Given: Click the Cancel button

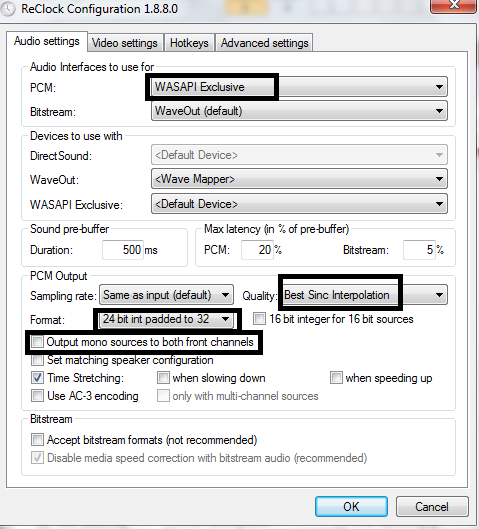Looking at the screenshot, I should pos(432,506).
